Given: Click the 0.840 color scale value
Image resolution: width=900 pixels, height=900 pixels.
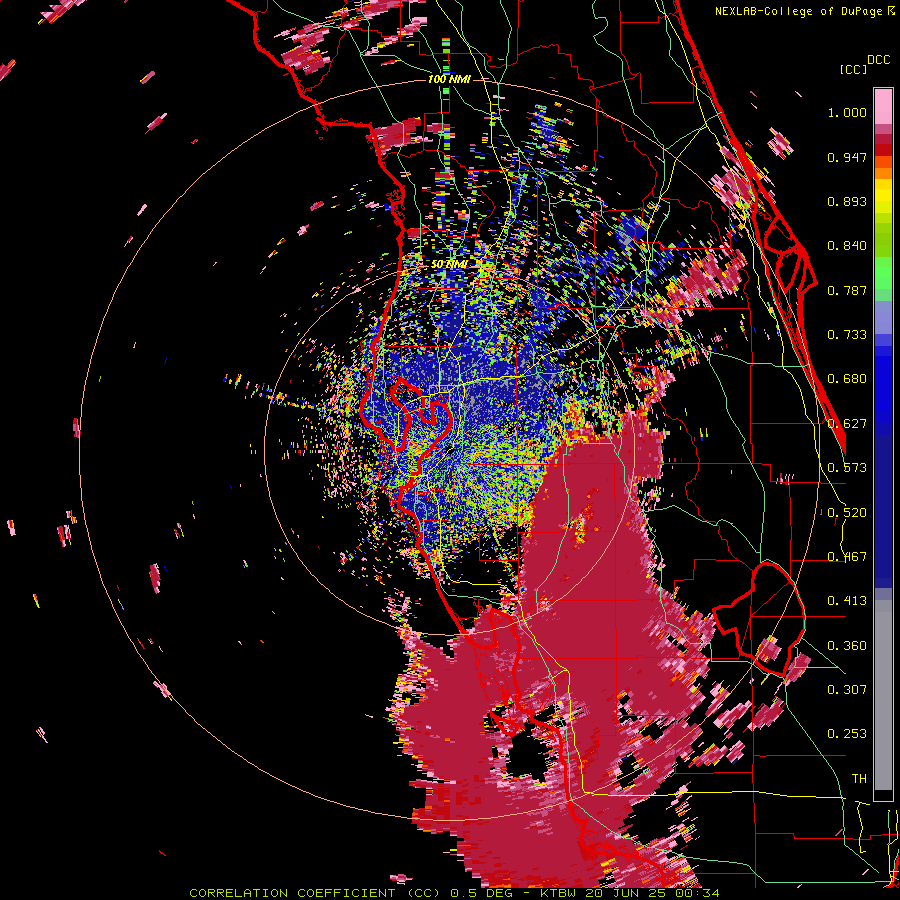Looking at the screenshot, I should tap(847, 246).
